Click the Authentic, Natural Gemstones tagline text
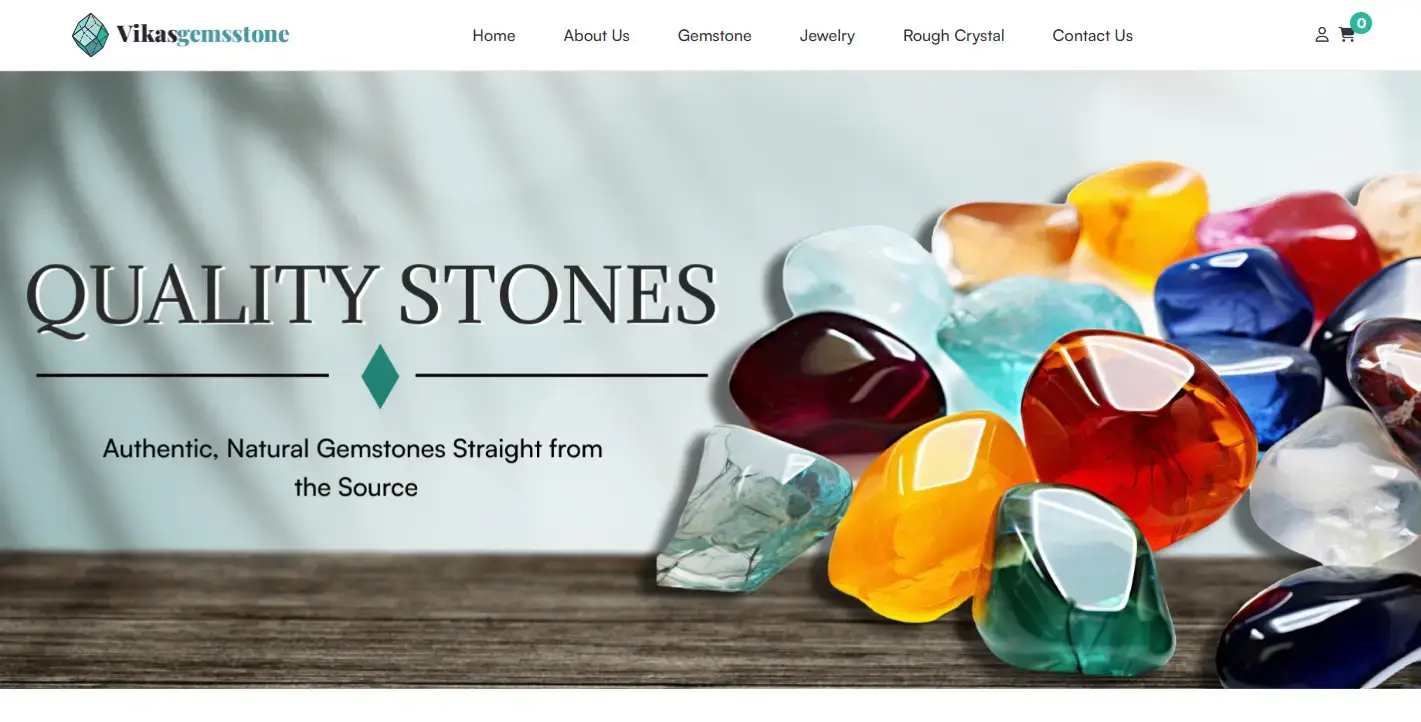The width and height of the screenshot is (1421, 722). coord(353,467)
